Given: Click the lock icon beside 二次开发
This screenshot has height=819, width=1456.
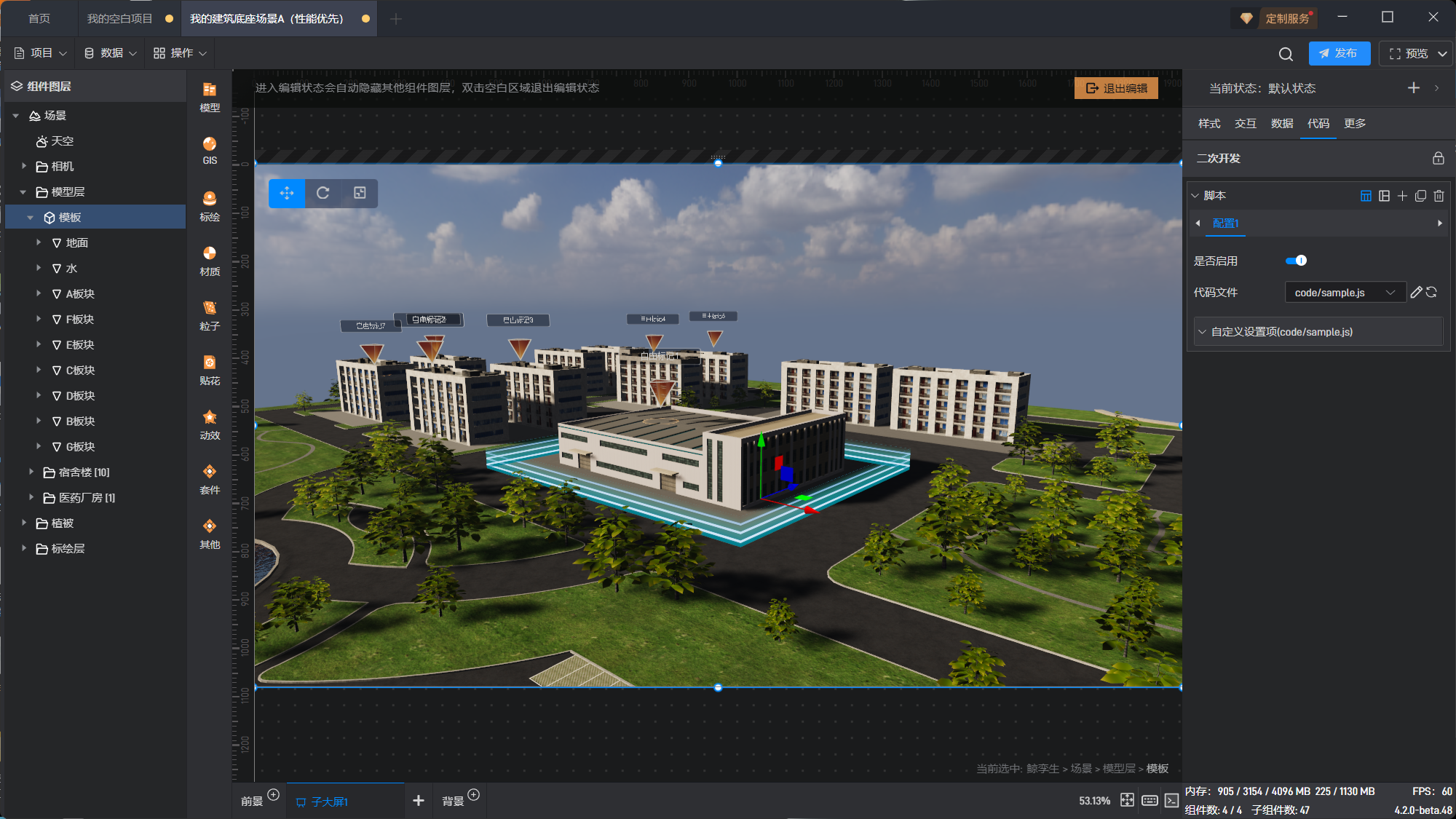Looking at the screenshot, I should tap(1438, 159).
